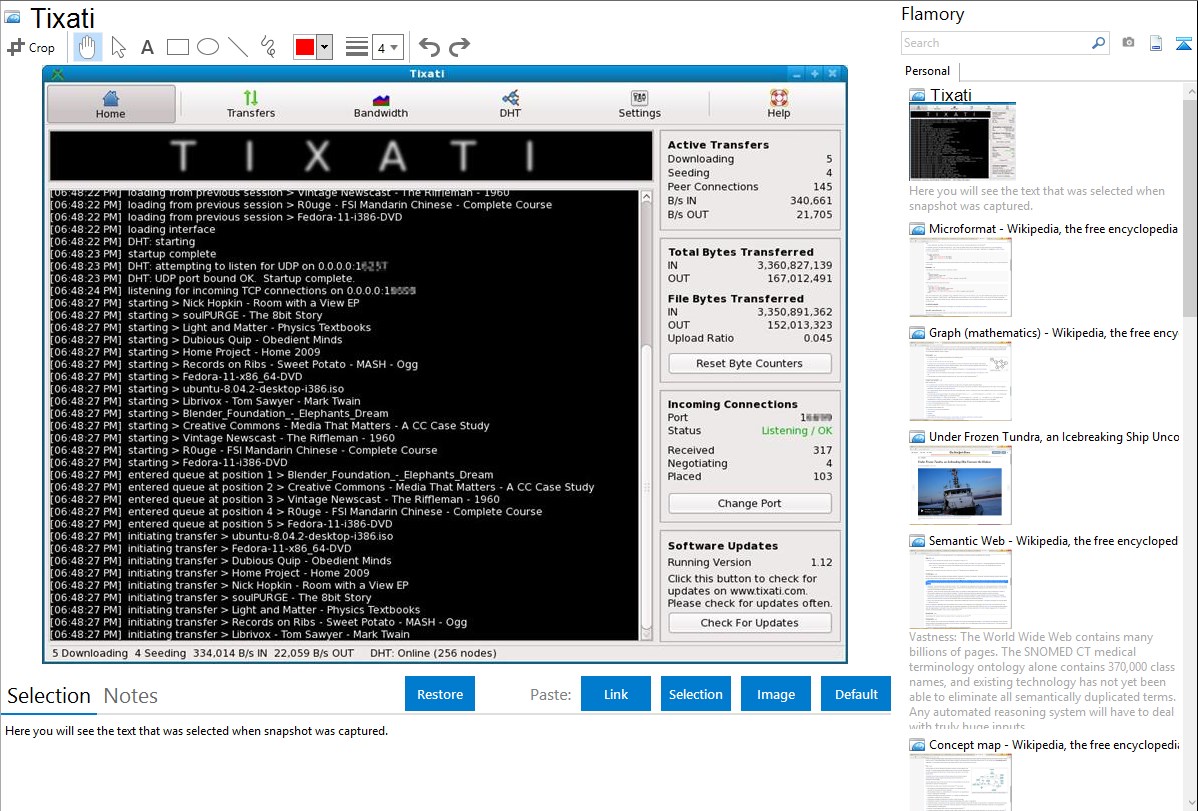The width and height of the screenshot is (1198, 811).
Task: Redo the last annotation
Action: (x=459, y=47)
